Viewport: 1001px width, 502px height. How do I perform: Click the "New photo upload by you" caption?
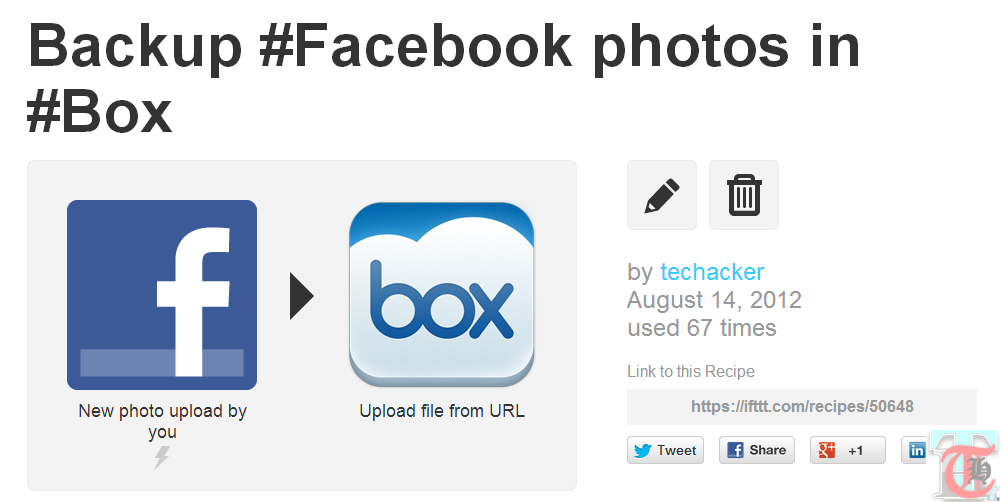click(162, 421)
